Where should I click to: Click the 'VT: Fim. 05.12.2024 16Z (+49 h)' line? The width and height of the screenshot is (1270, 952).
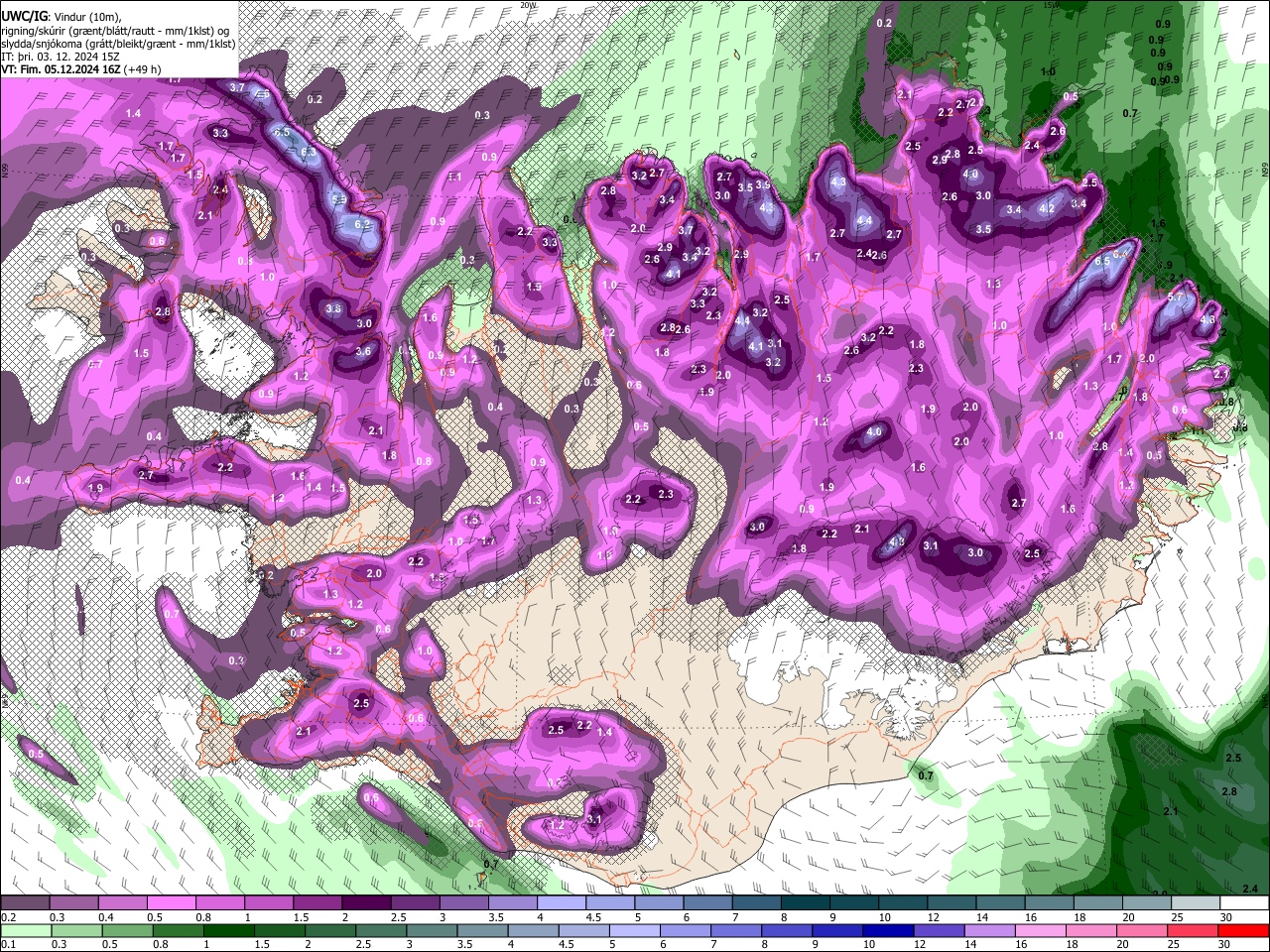coord(80,69)
